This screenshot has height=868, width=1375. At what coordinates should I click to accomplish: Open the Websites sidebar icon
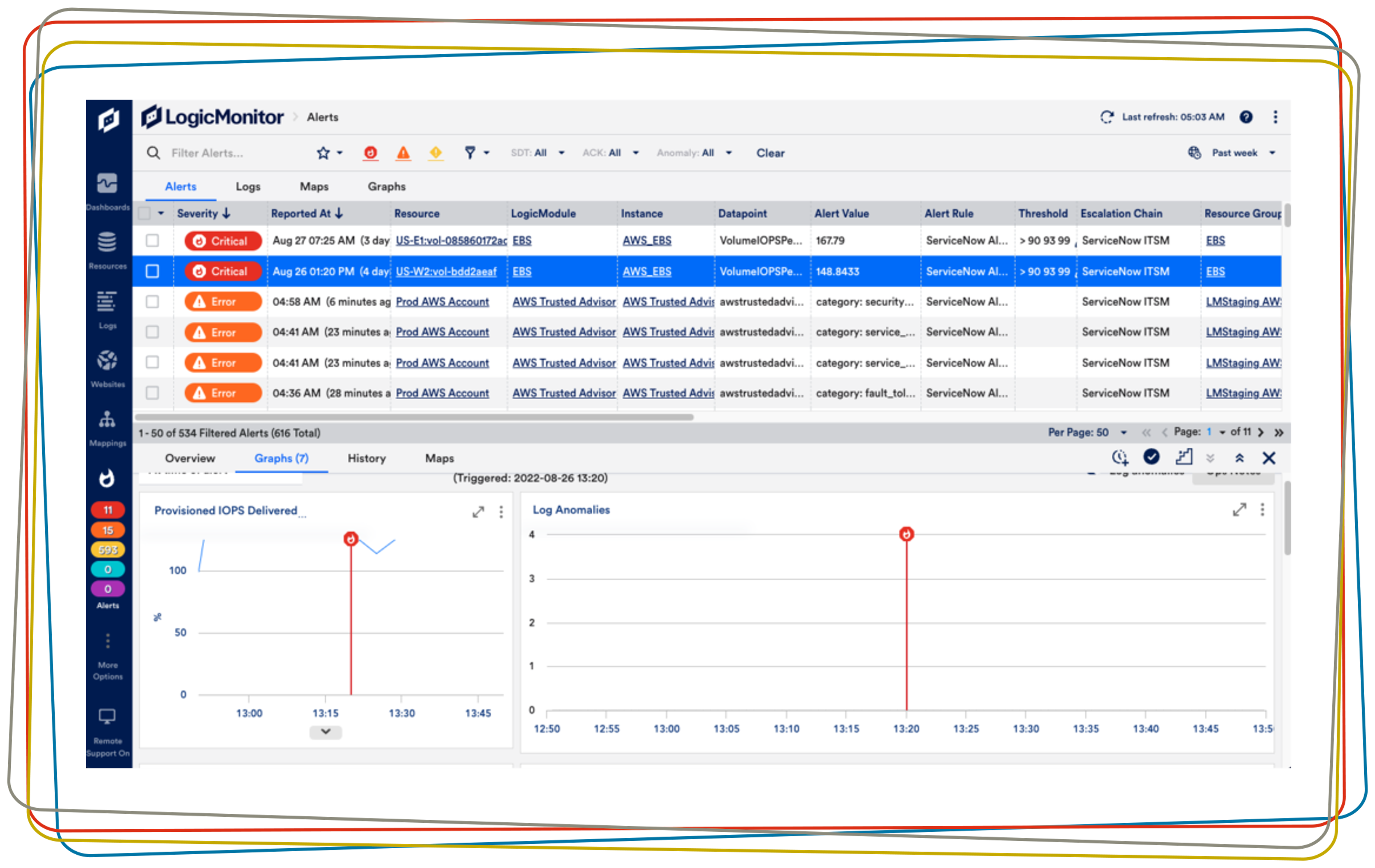[107, 360]
